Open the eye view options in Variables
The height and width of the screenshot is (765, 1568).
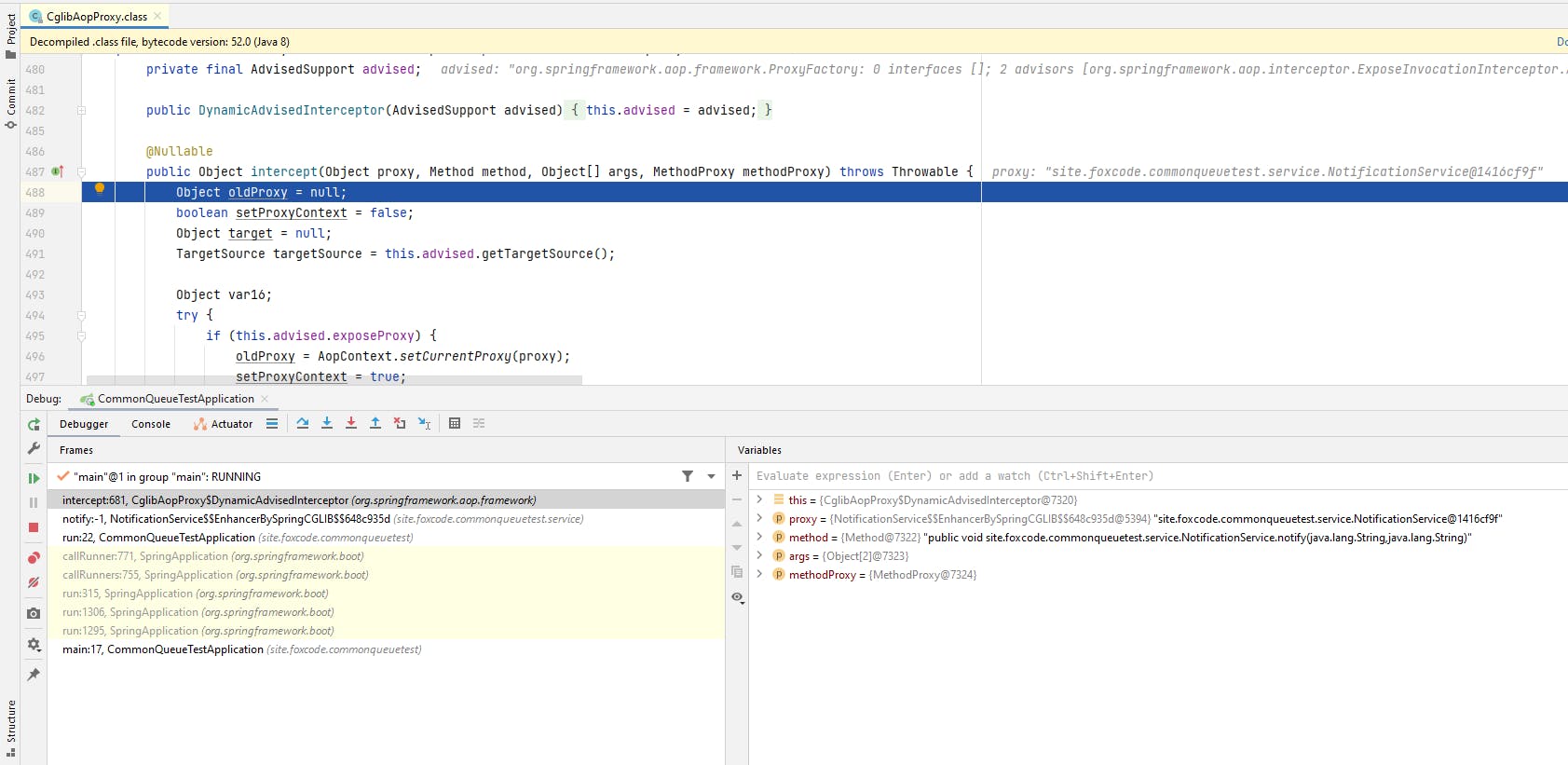tap(738, 597)
